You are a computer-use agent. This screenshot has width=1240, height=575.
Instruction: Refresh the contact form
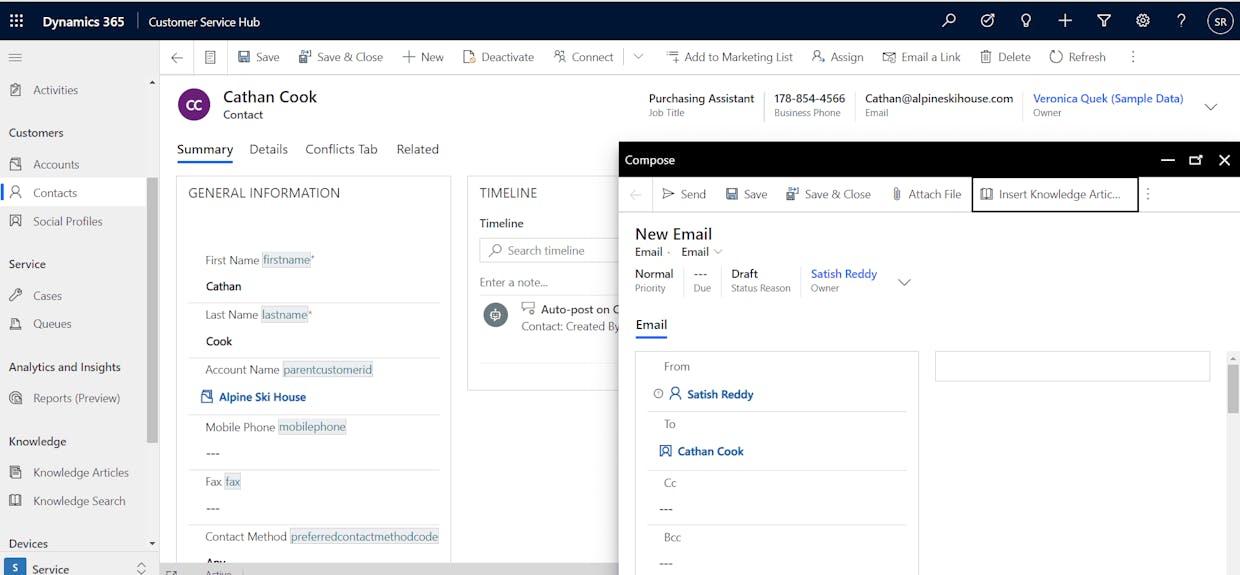tap(1077, 57)
